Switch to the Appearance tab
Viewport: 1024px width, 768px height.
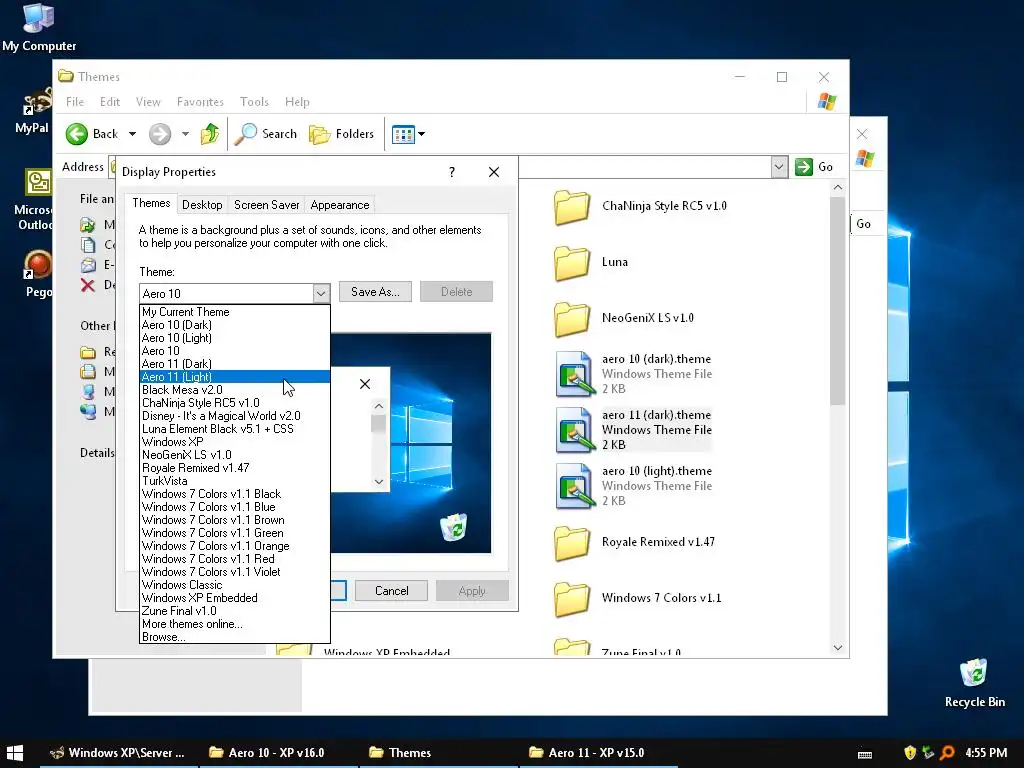[x=340, y=205]
